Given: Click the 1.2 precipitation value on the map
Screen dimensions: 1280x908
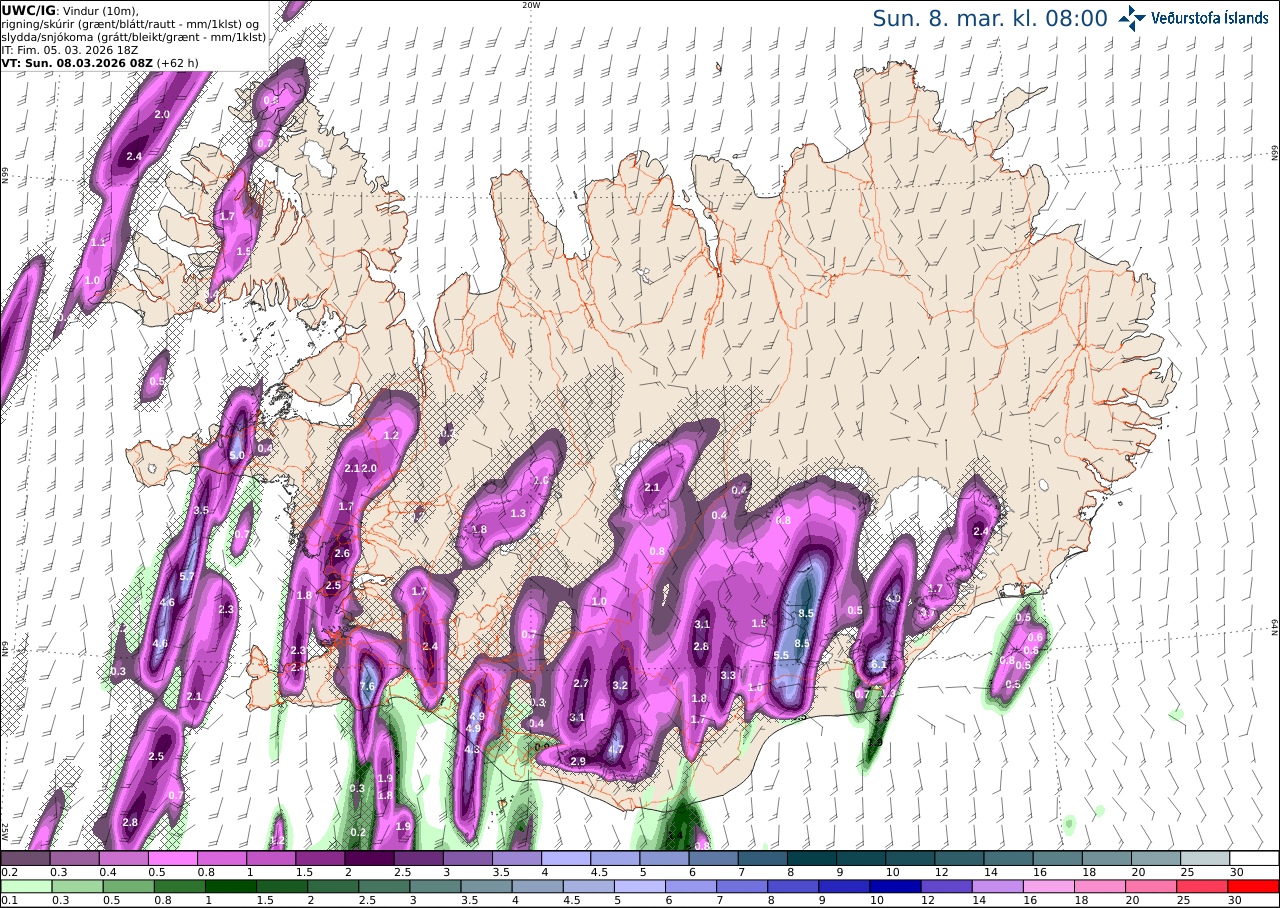Looking at the screenshot, I should pyautogui.click(x=392, y=435).
